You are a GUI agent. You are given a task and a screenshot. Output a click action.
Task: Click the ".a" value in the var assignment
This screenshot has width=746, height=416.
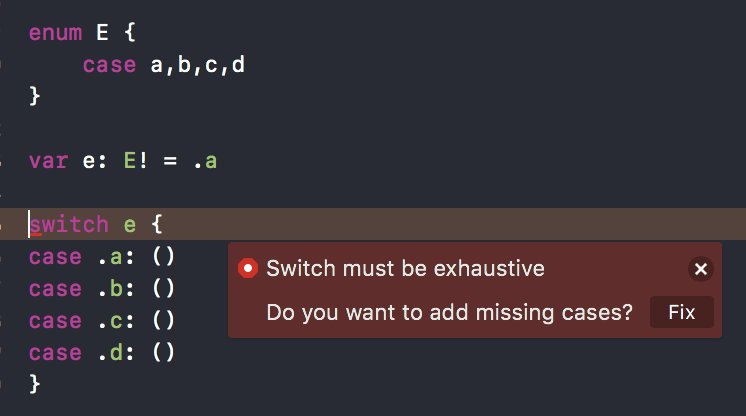[x=205, y=160]
